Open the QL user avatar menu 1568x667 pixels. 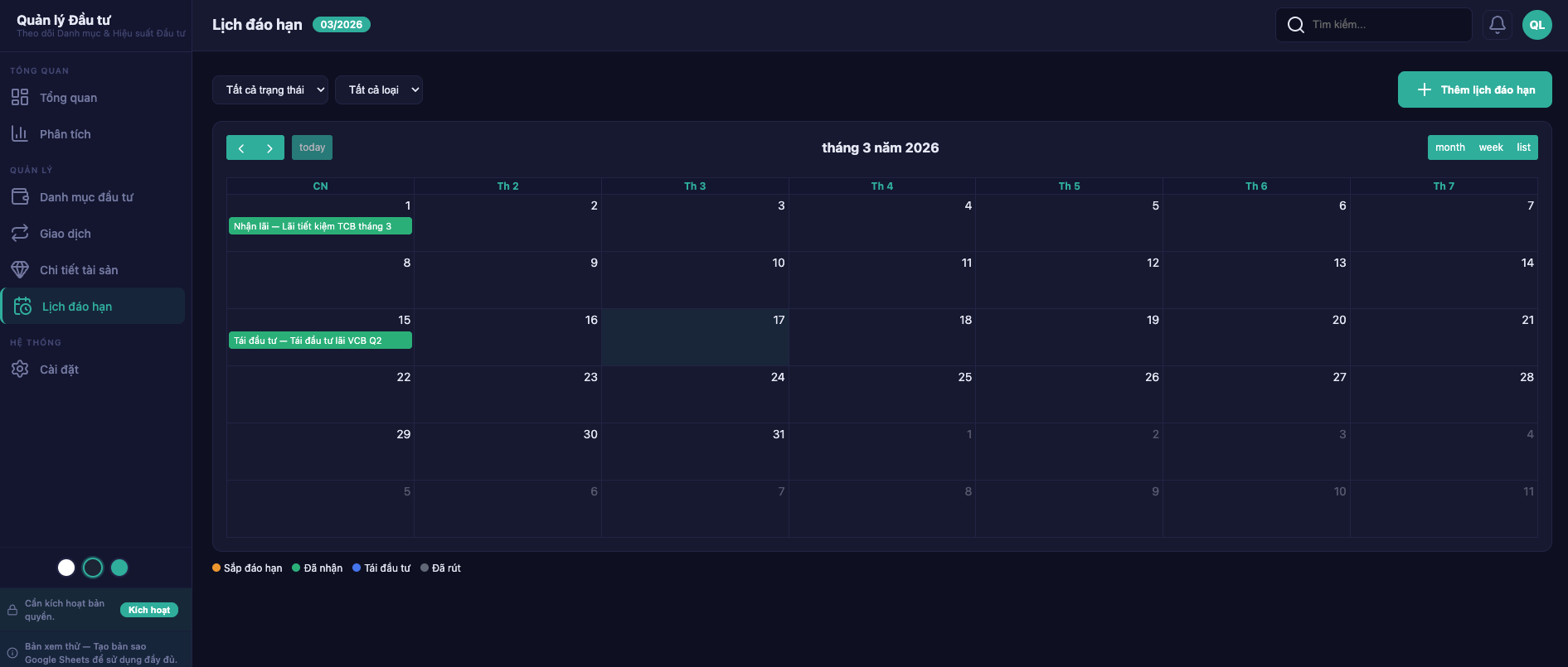tap(1536, 25)
